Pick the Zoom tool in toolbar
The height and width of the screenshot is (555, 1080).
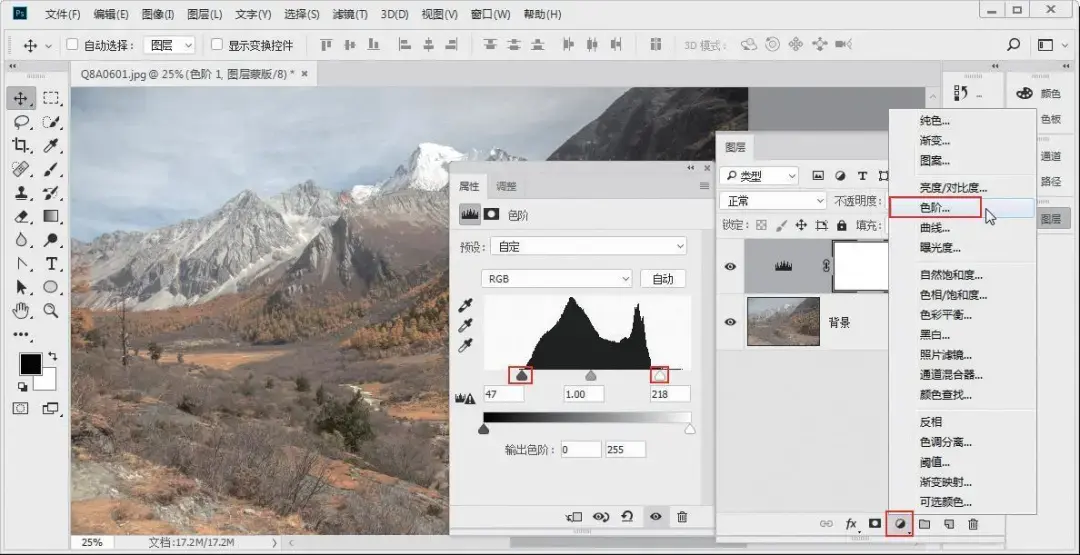[51, 311]
